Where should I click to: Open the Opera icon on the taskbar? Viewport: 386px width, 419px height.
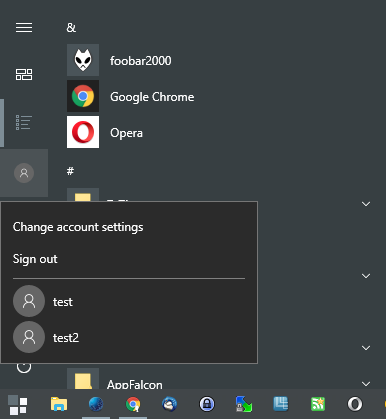[355, 404]
